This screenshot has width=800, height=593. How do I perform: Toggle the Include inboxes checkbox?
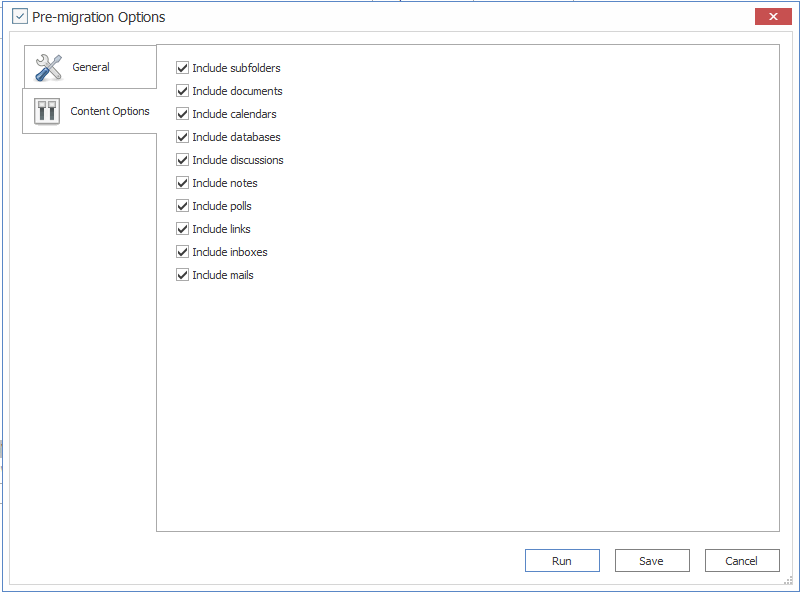[x=182, y=252]
